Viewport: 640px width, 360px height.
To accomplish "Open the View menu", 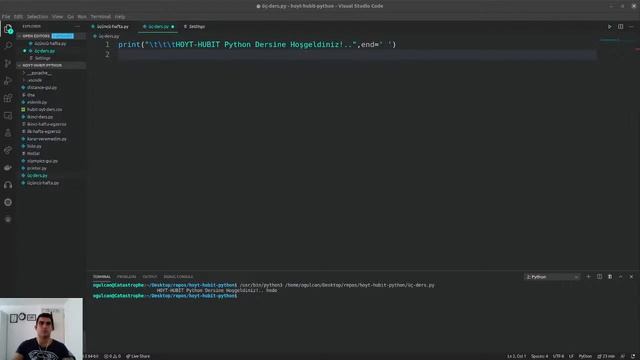I will pyautogui.click(x=57, y=17).
